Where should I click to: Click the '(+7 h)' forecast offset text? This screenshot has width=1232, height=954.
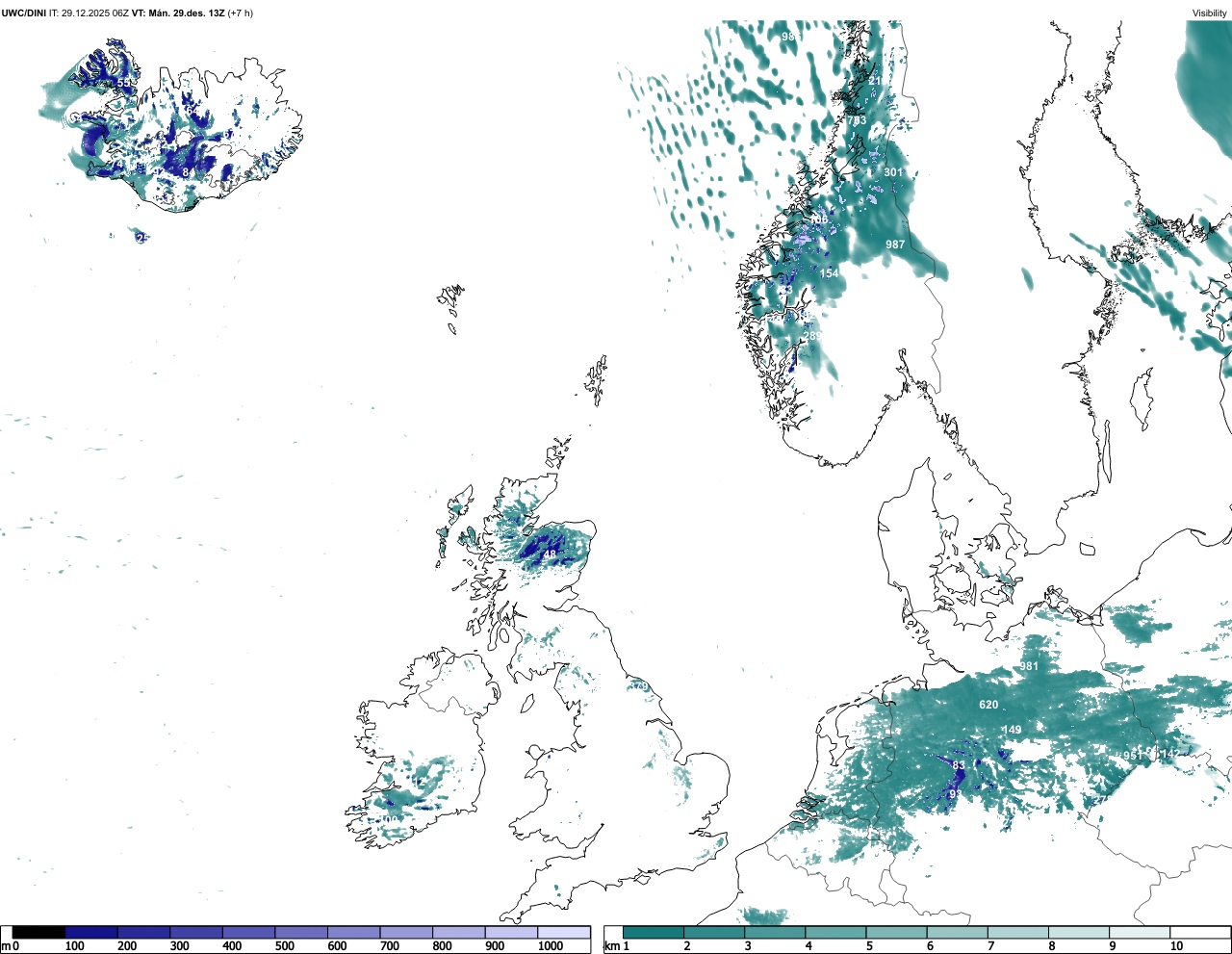click(241, 13)
